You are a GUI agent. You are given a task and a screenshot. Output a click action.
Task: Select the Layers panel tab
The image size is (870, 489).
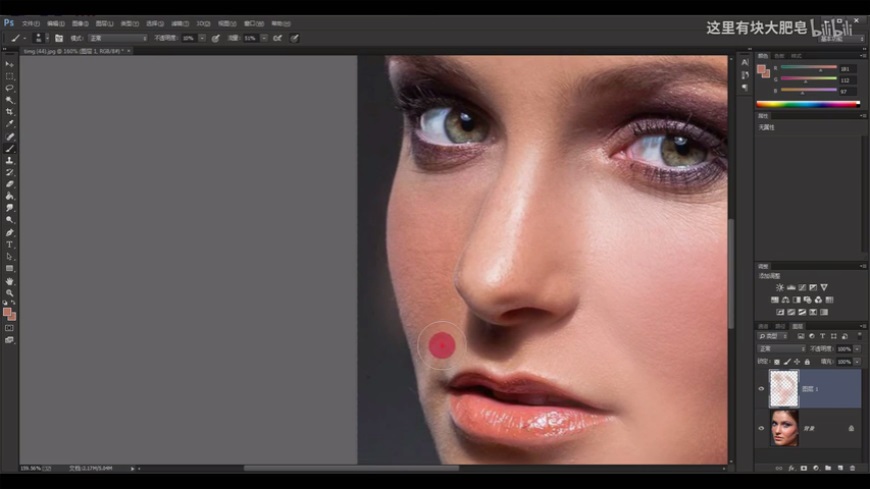[x=798, y=326]
